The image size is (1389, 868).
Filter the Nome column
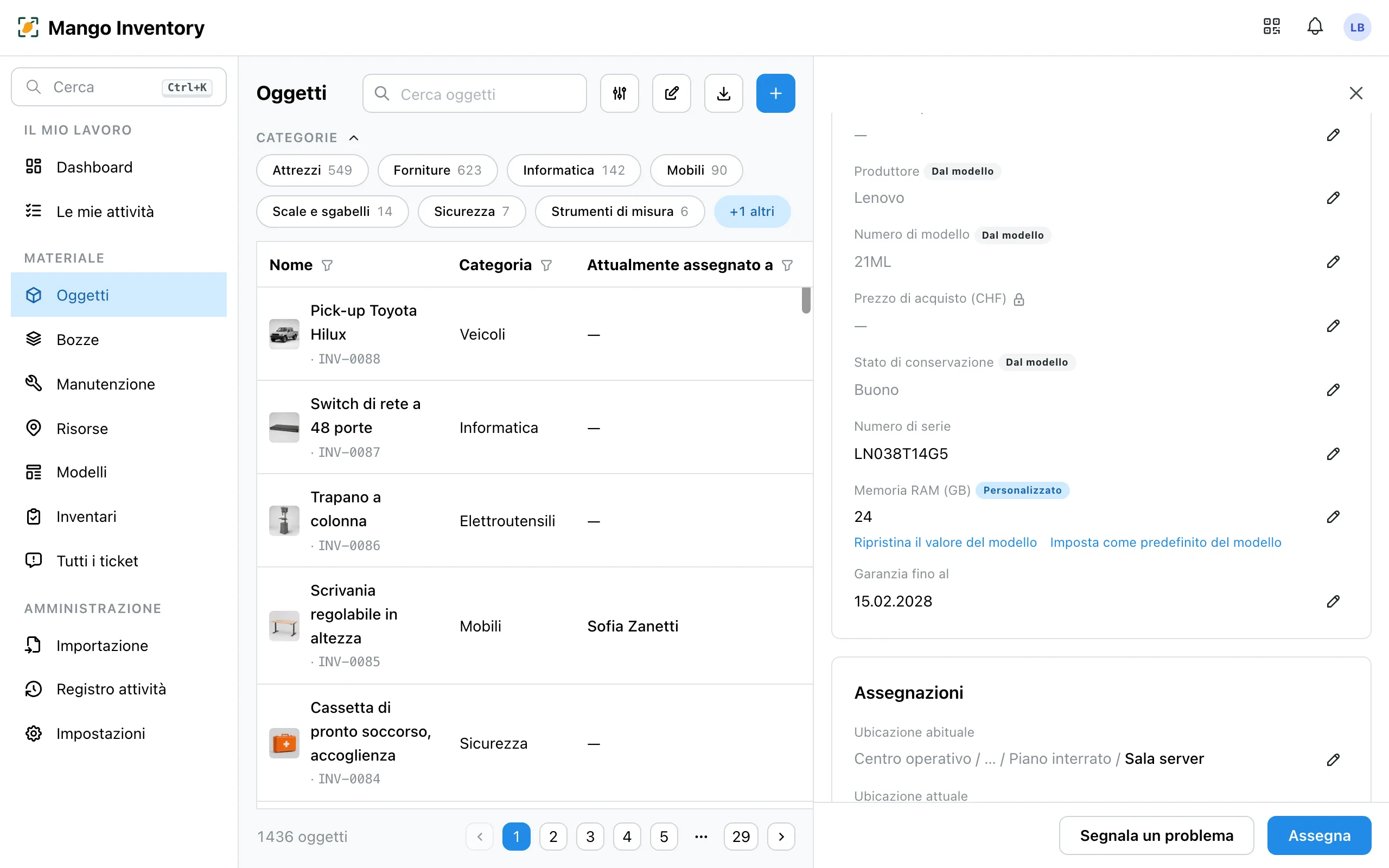point(327,265)
